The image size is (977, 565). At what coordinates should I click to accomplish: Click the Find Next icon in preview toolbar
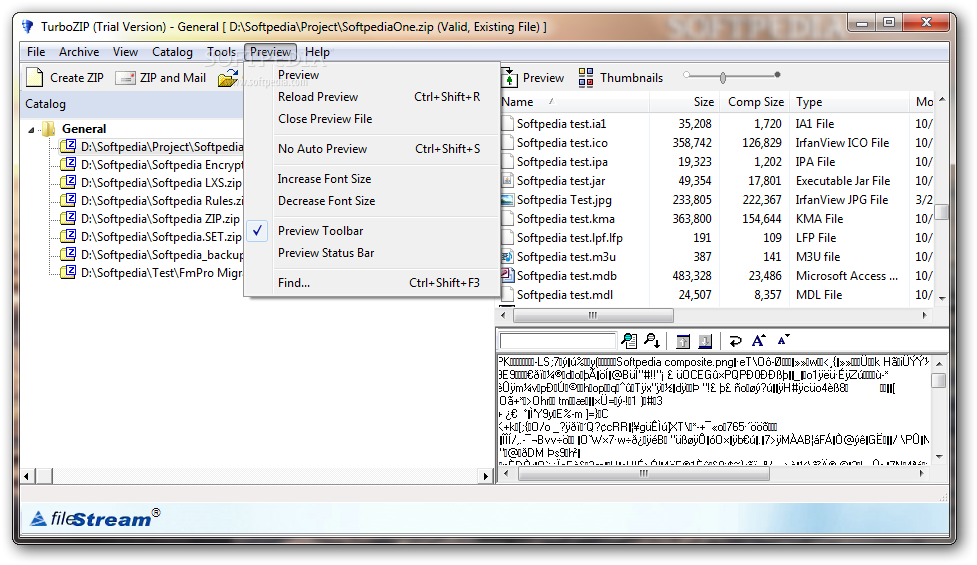(652, 341)
